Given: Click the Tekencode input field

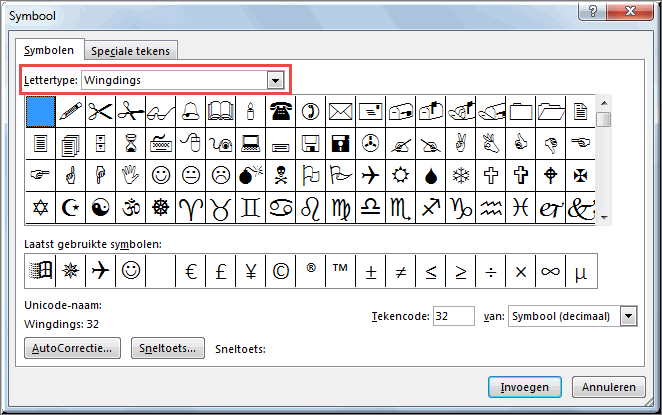Looking at the screenshot, I should pos(454,316).
